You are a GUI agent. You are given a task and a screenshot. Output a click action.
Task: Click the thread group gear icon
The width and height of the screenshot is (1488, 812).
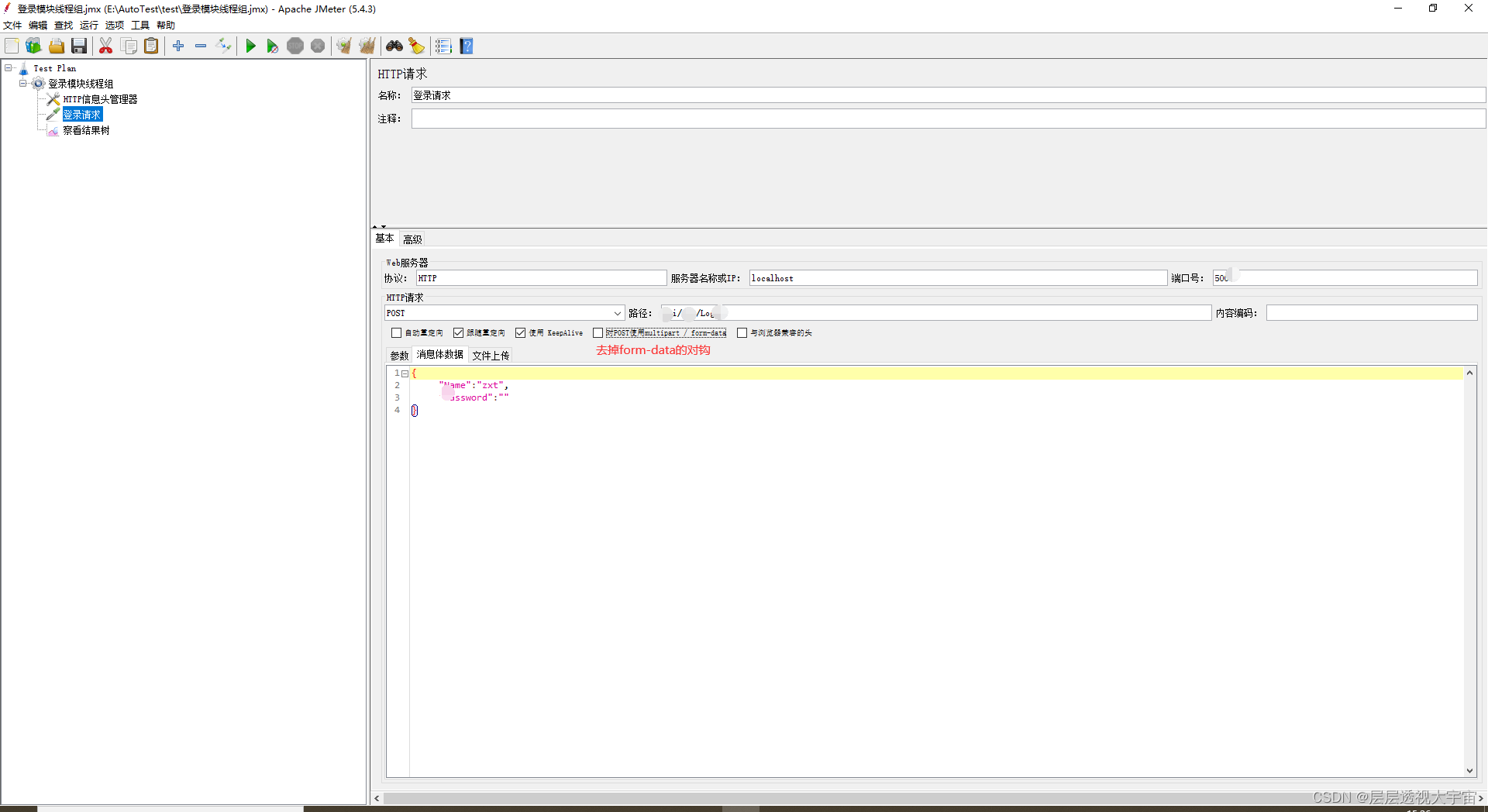[38, 84]
